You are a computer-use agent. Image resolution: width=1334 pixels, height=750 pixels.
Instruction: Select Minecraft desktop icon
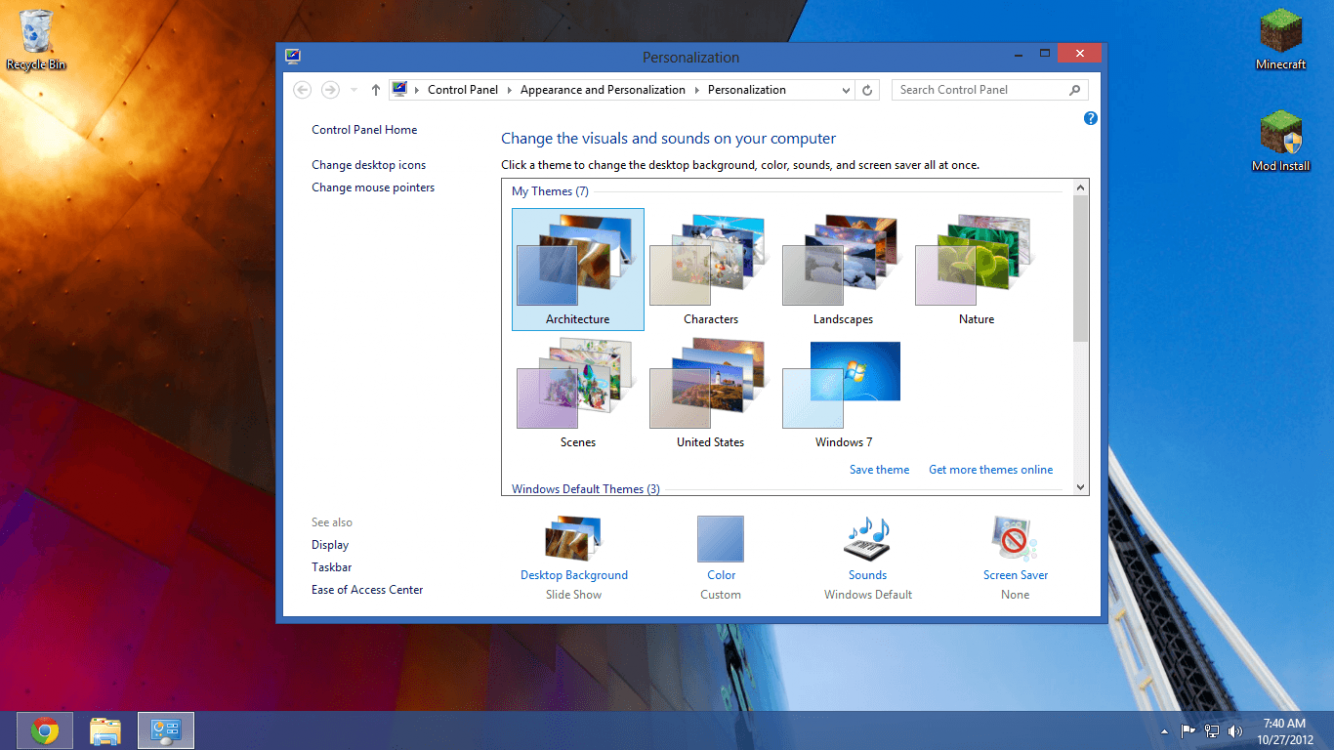click(1281, 40)
